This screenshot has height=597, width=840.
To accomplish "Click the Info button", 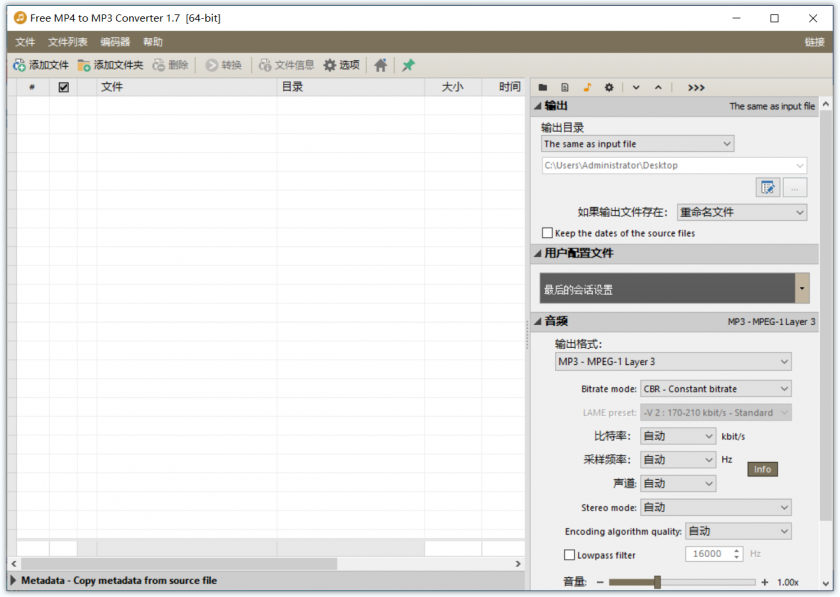I will [762, 469].
